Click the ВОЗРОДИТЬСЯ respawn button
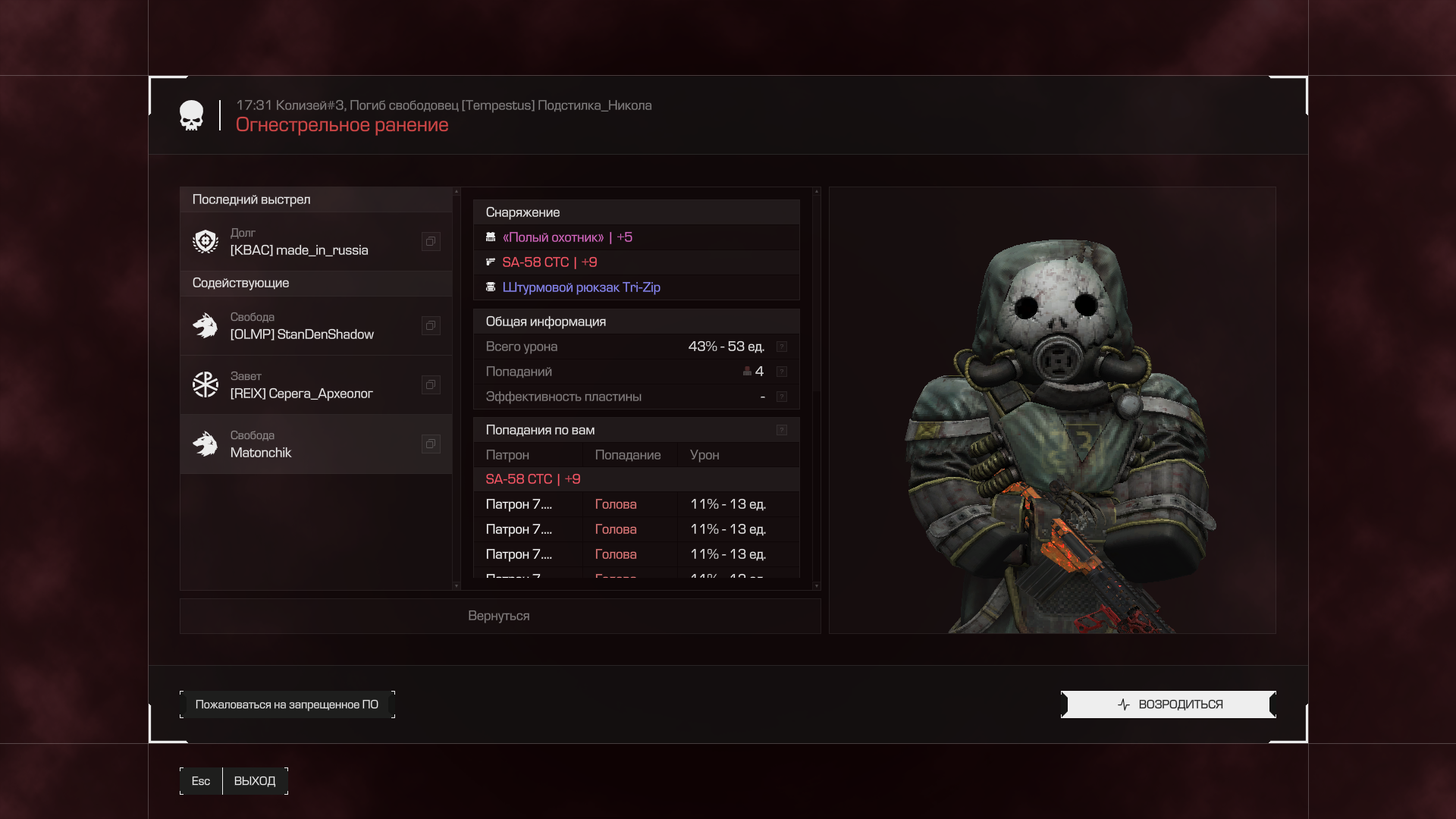This screenshot has width=1456, height=819. 1169,704
